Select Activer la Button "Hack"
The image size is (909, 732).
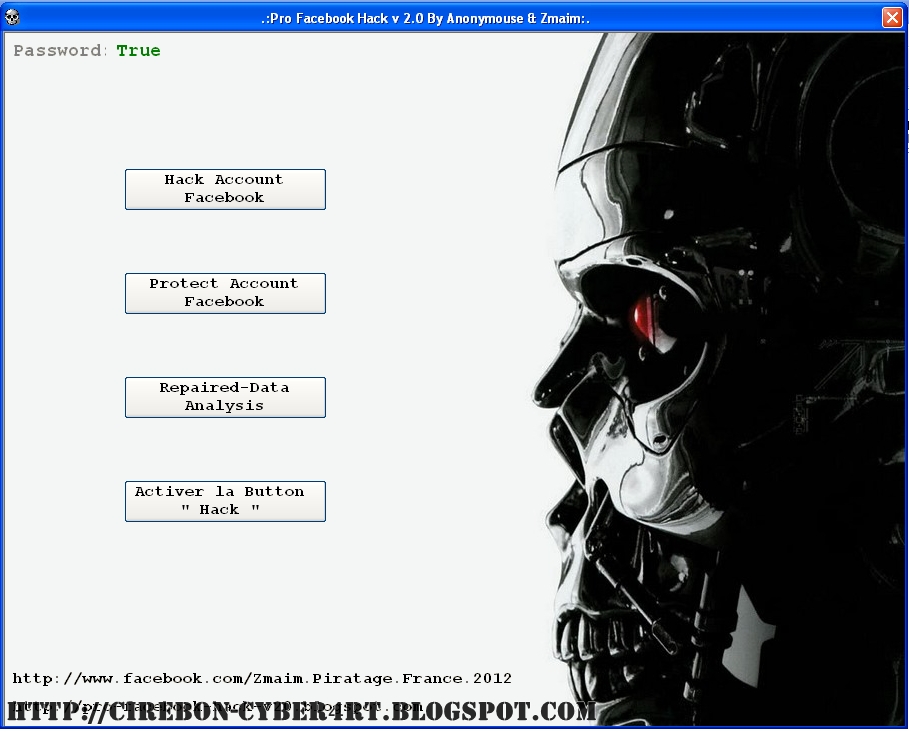(225, 501)
